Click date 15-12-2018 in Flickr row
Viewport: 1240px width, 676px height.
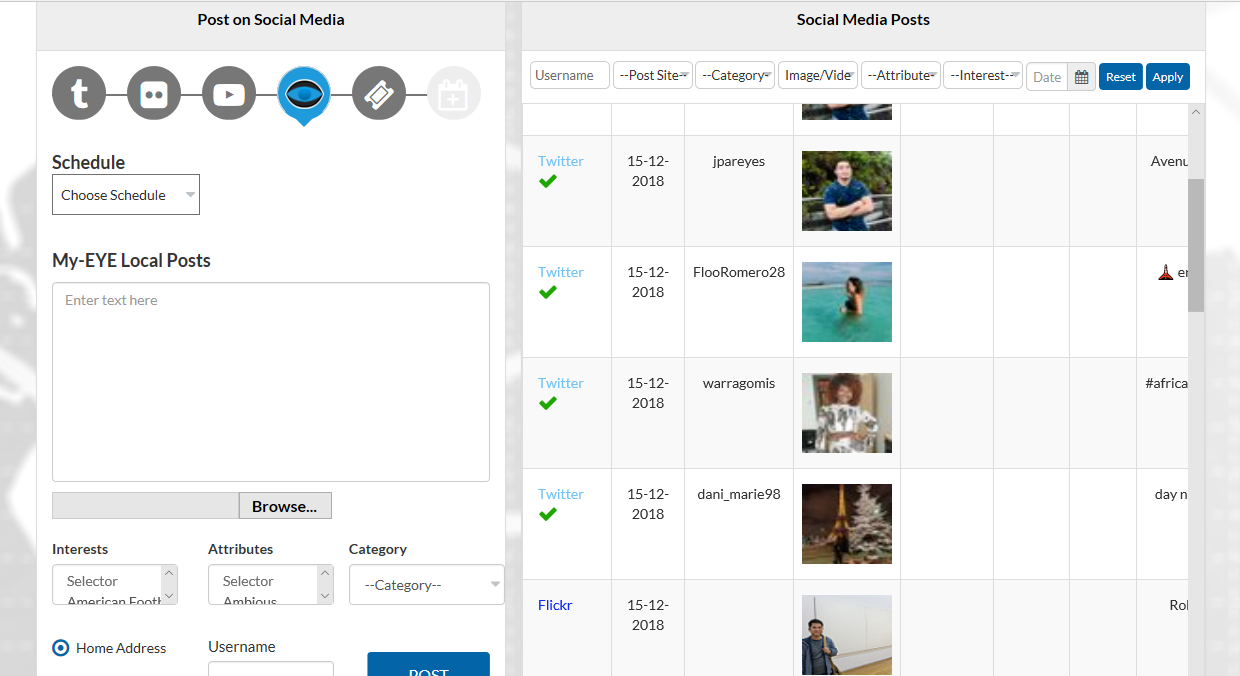pos(648,615)
